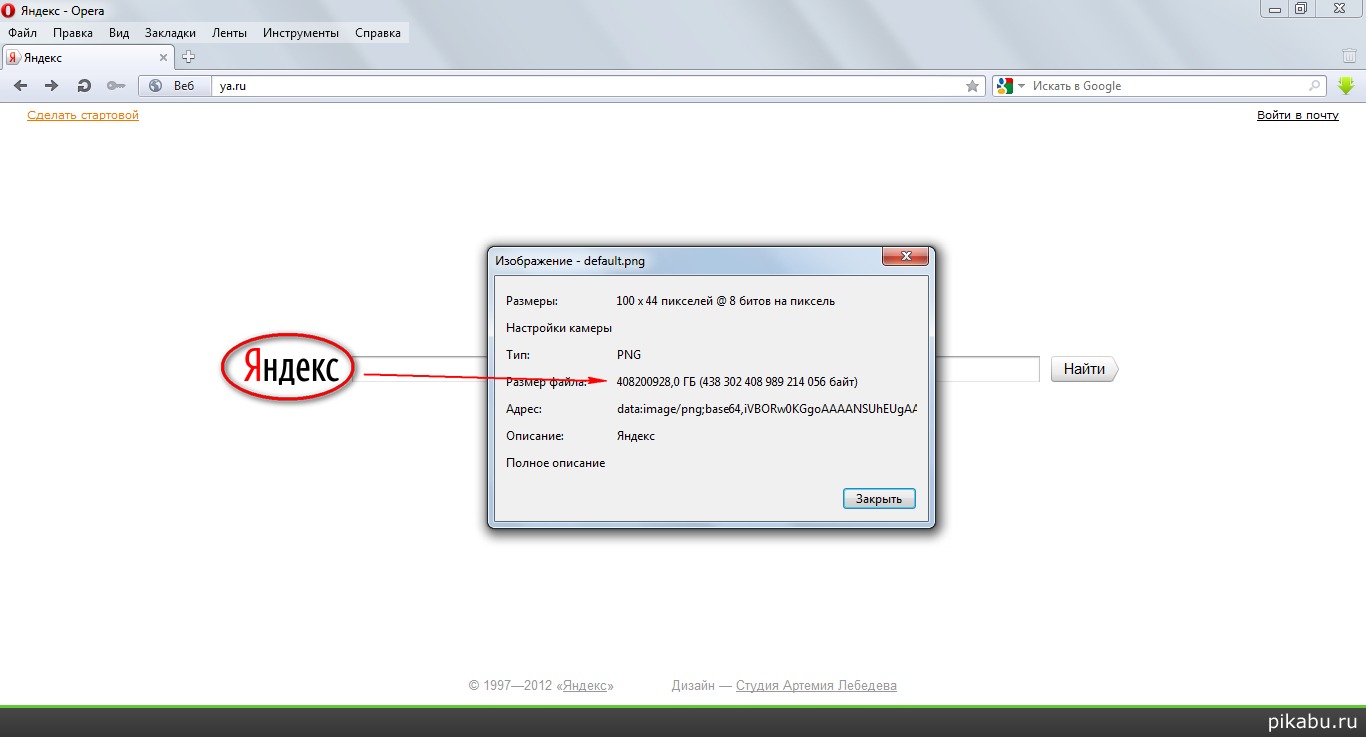This screenshot has height=737, width=1366.
Task: Open the Правка menu
Action: tap(73, 33)
